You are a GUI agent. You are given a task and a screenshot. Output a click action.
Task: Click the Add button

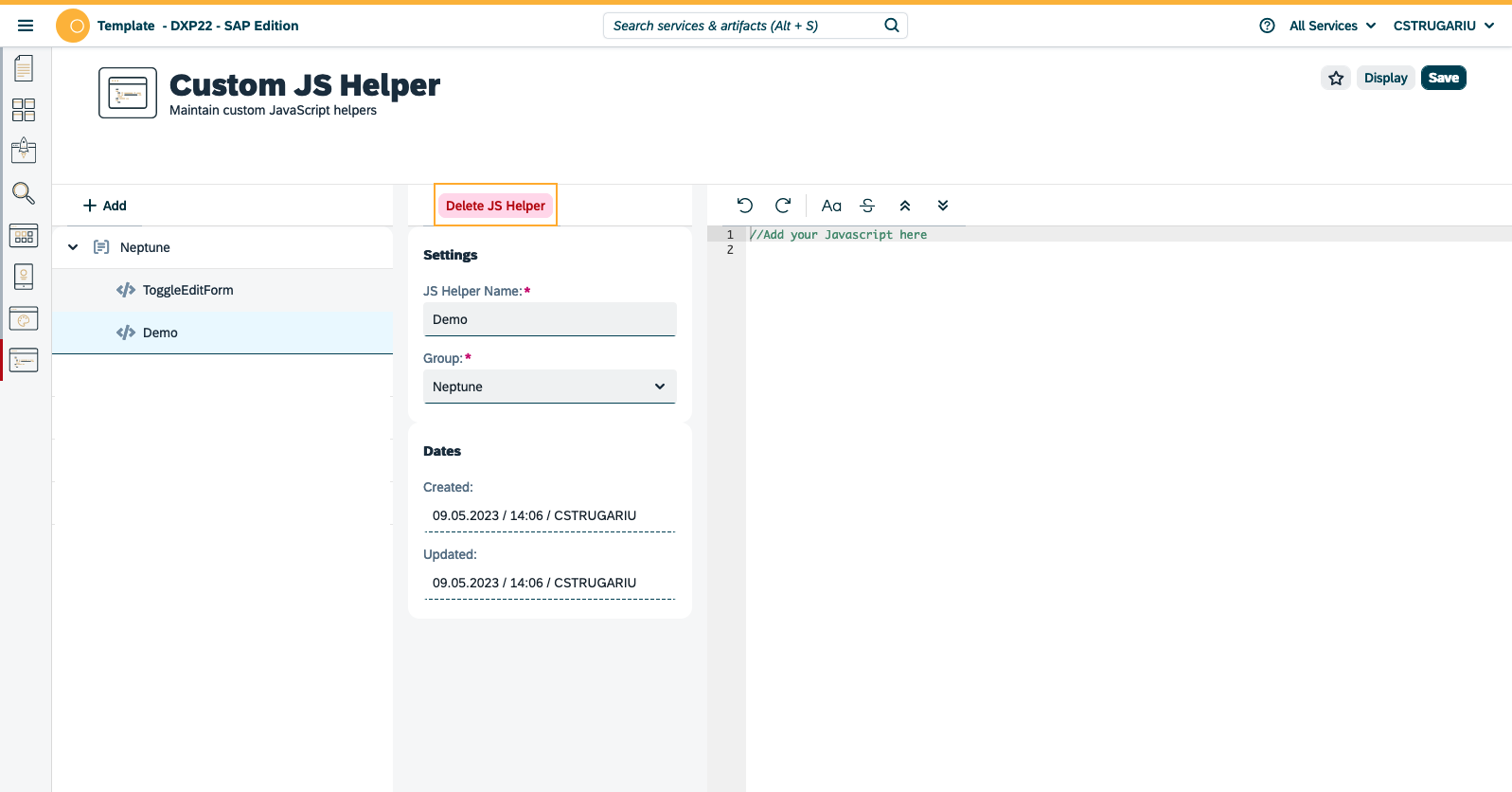coord(104,206)
